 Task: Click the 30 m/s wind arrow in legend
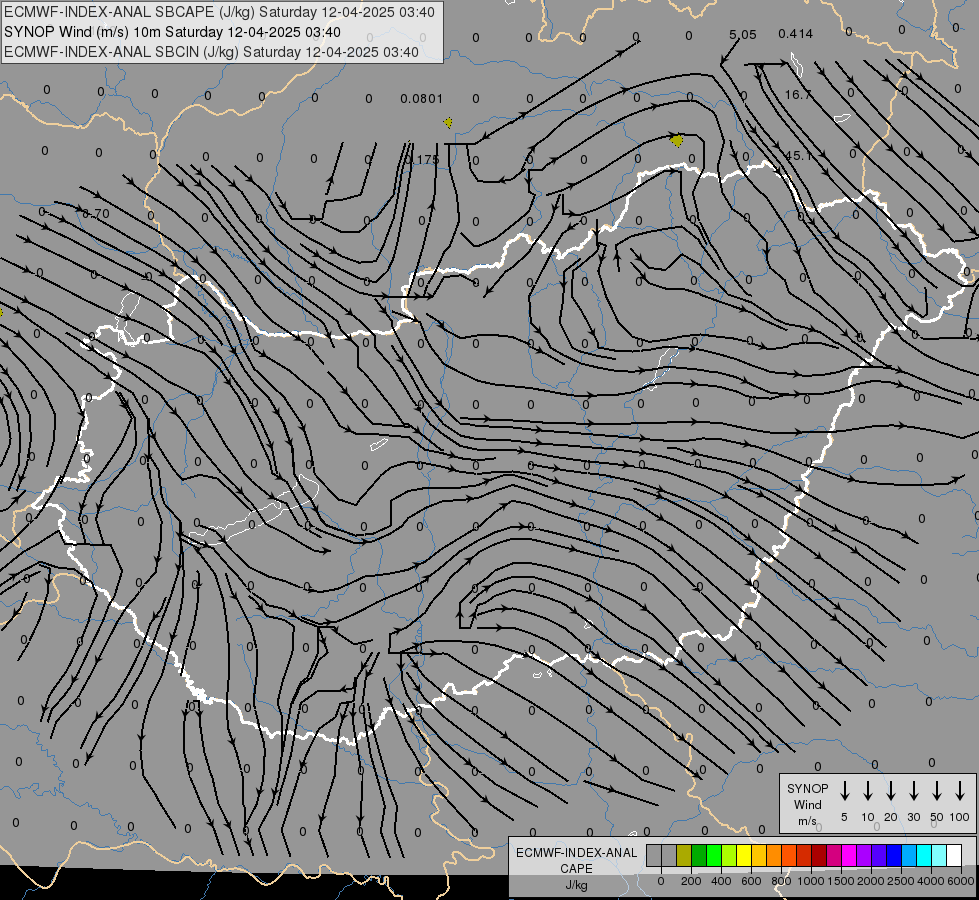point(913,791)
